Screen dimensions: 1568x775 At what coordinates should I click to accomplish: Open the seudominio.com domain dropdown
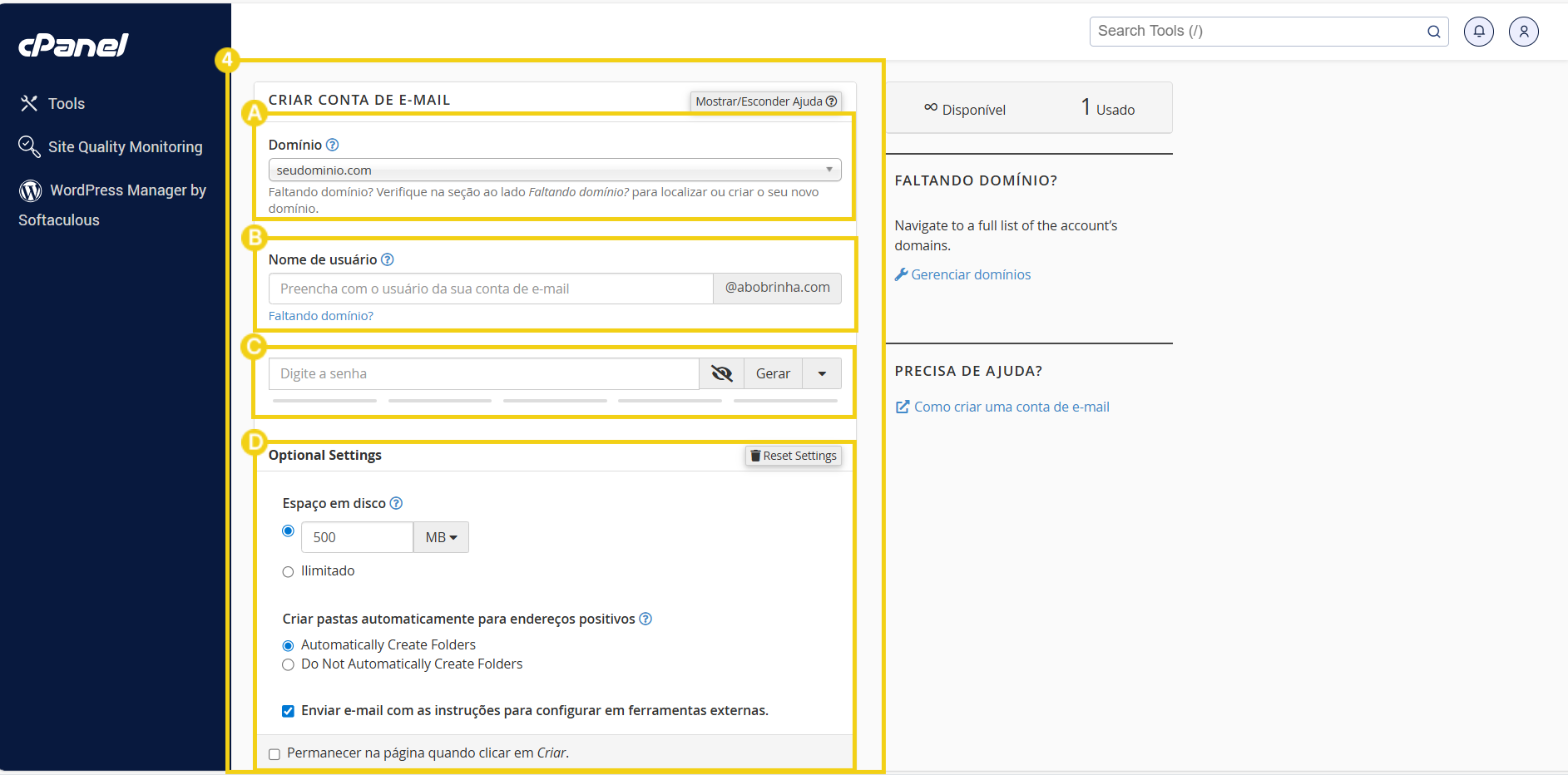point(555,170)
